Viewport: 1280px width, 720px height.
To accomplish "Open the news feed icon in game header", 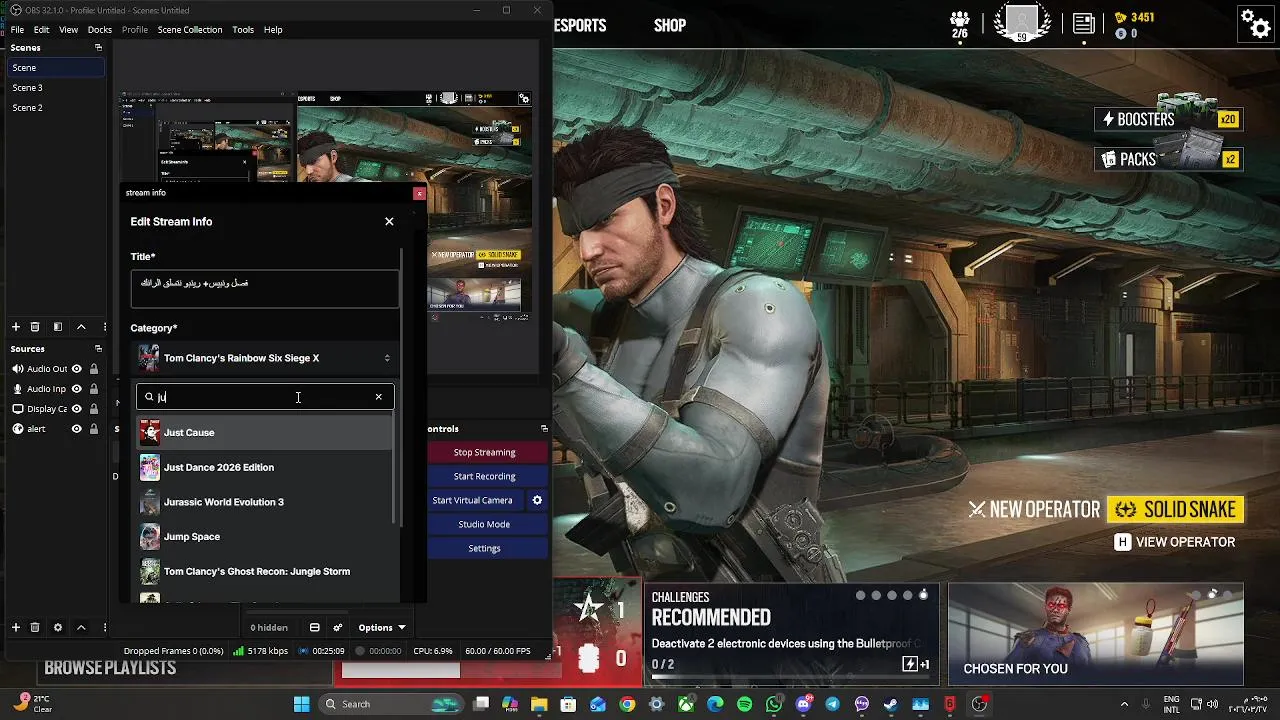I will (1083, 23).
